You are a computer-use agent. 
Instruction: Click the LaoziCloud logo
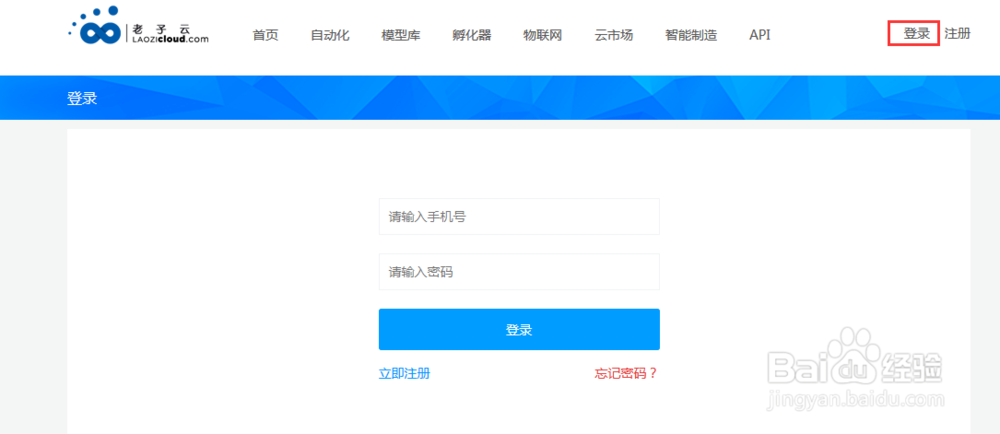(138, 26)
